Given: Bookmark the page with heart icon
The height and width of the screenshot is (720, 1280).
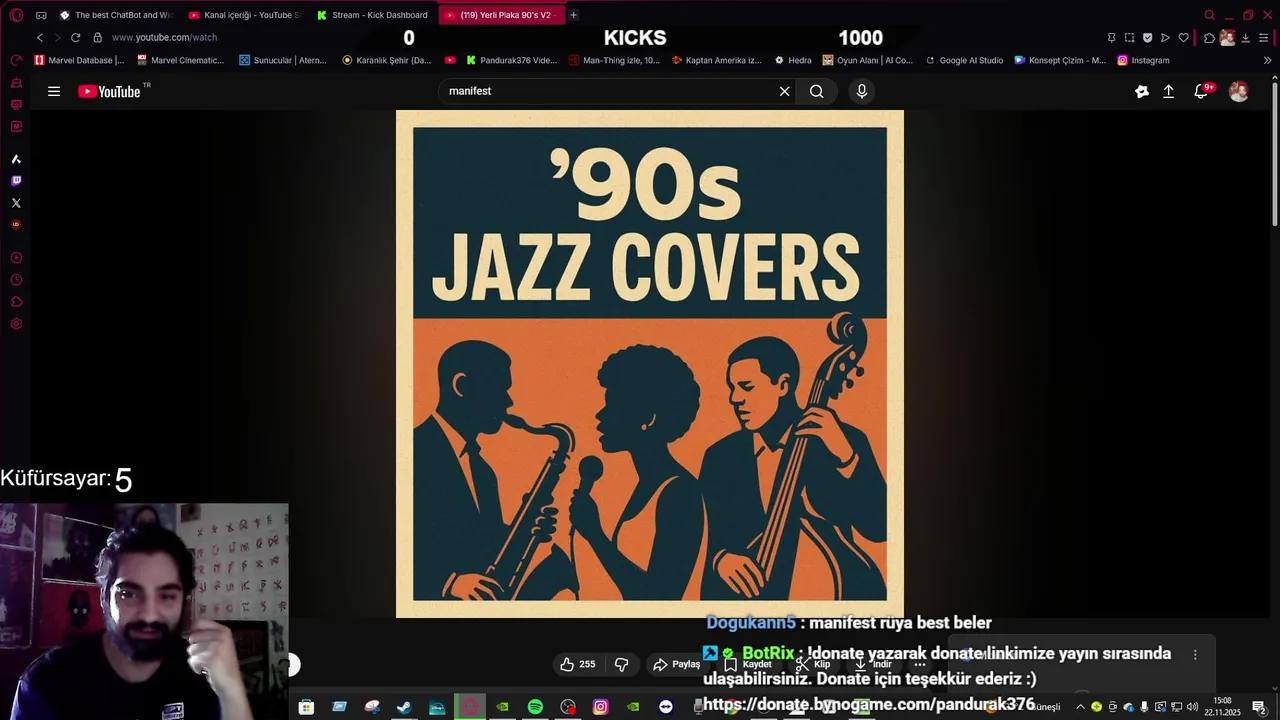Looking at the screenshot, I should (x=1184, y=37).
